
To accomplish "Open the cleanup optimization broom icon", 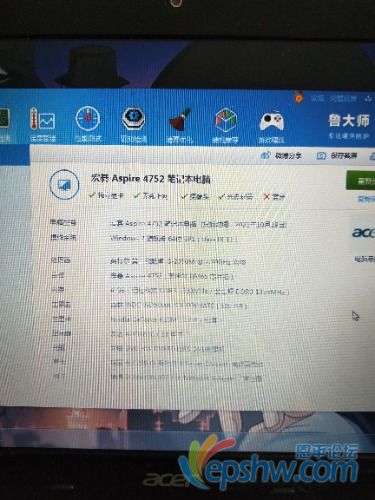I will 180,119.
